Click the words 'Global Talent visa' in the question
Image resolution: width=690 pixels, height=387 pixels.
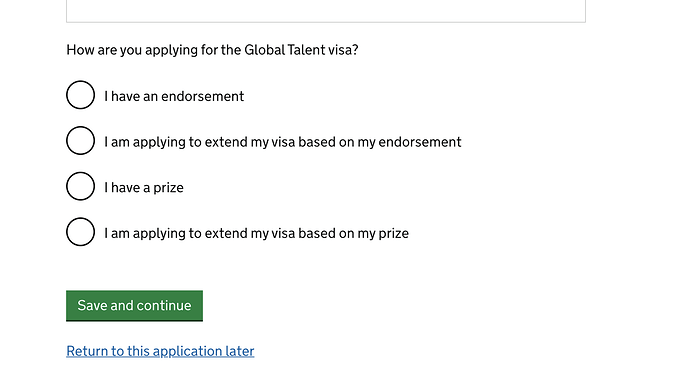298,50
